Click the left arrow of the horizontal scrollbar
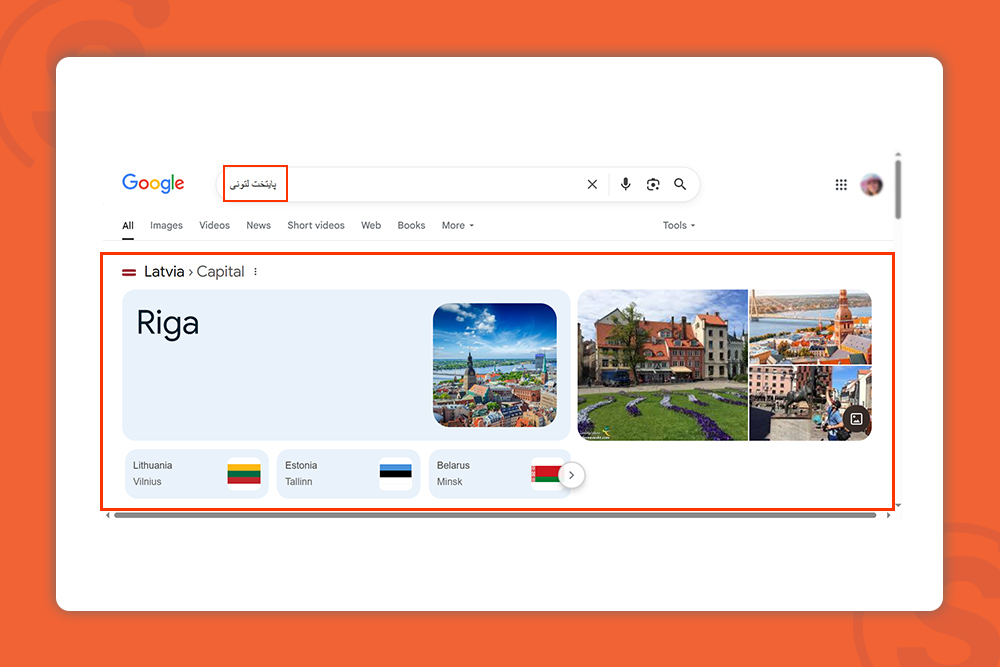Screen dimensions: 1000x667 tap(108, 515)
